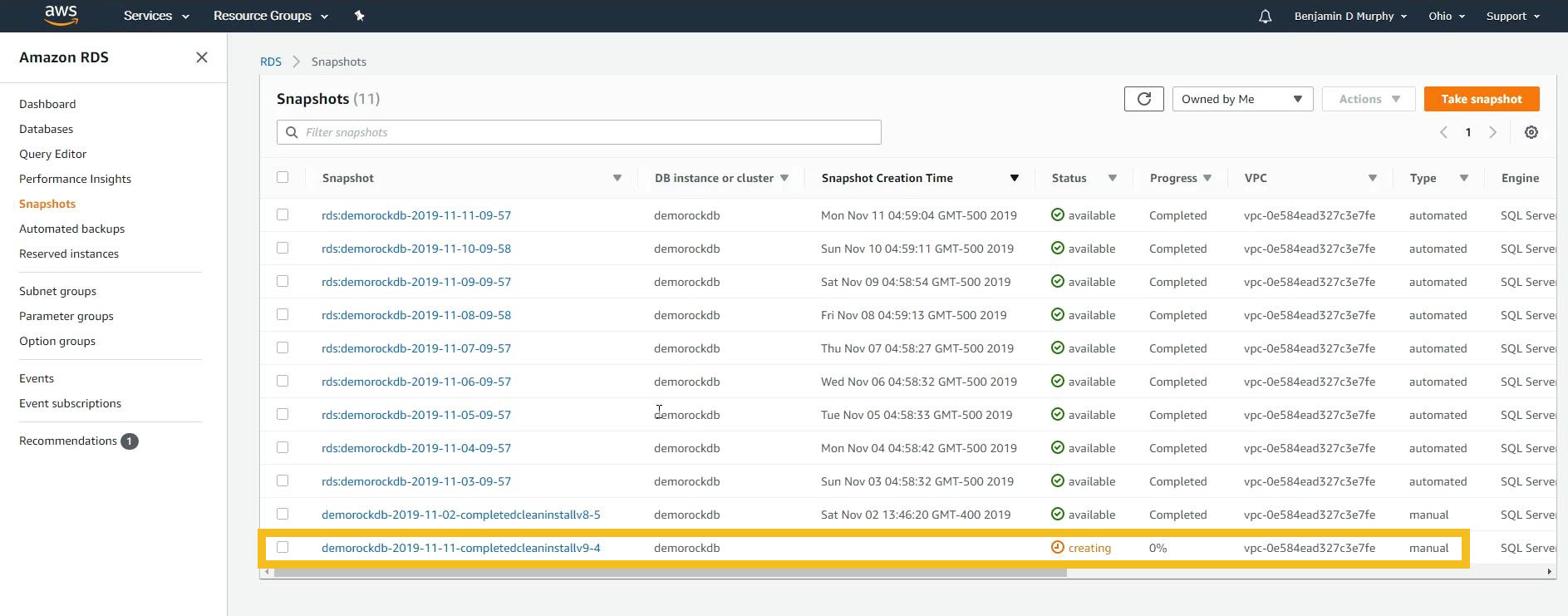Select snapshot rds:demorockdb-2019-11-10-09-58 checkbox
1568x616 pixels.
tap(283, 248)
